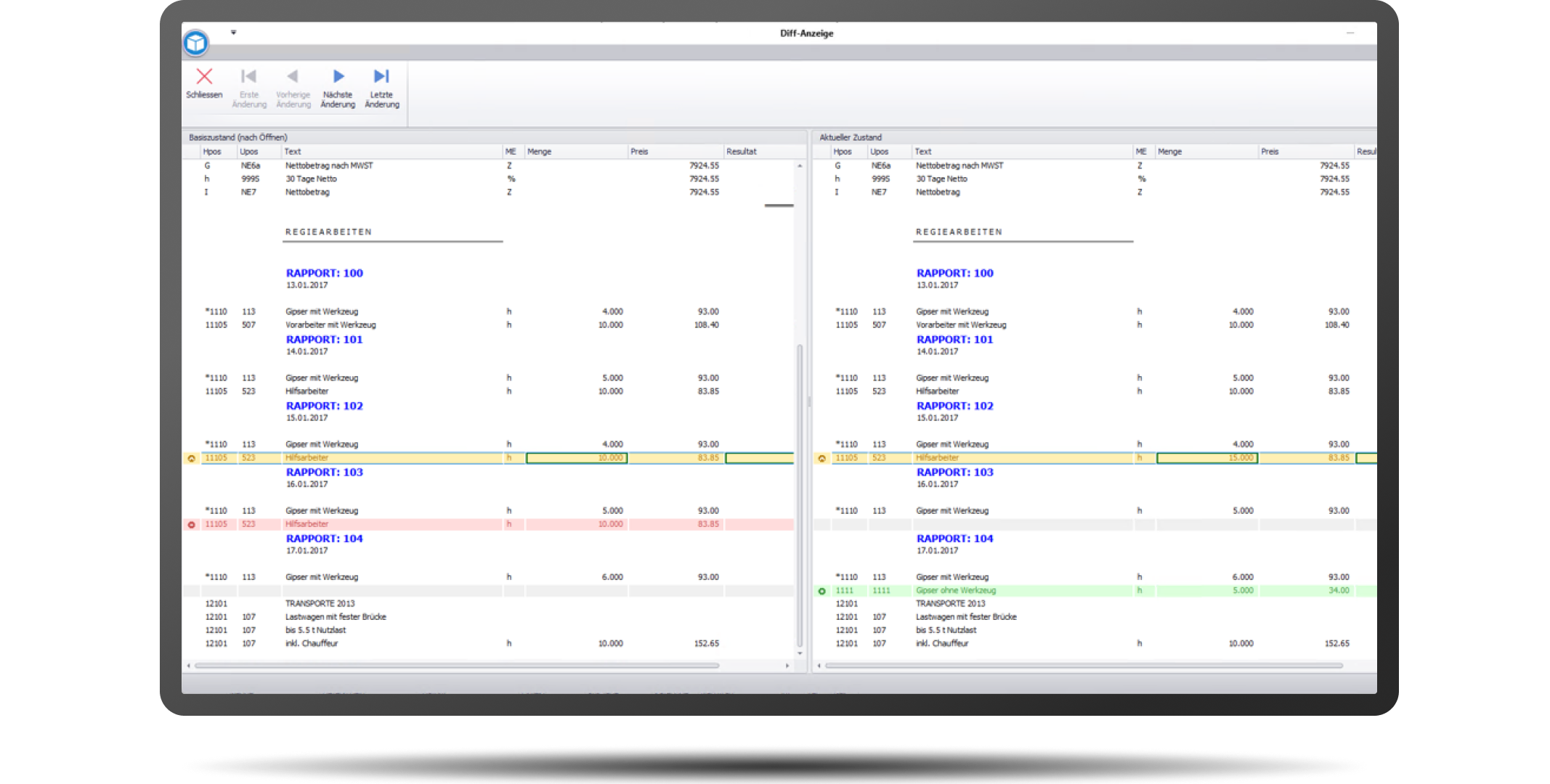Click RAPPORT: 101 heading in right panel
The image size is (1550, 784).
pyautogui.click(x=954, y=339)
